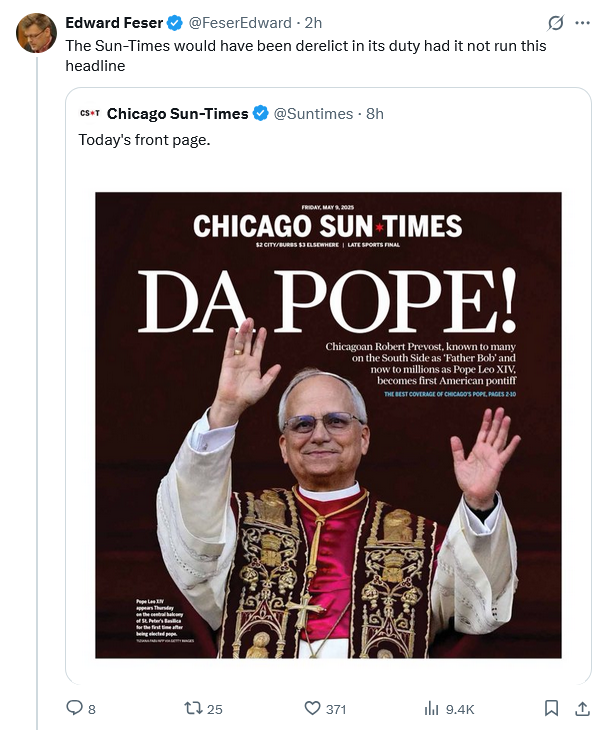The height and width of the screenshot is (730, 609).
Task: Open the DA POPE! front page image
Action: click(x=328, y=425)
